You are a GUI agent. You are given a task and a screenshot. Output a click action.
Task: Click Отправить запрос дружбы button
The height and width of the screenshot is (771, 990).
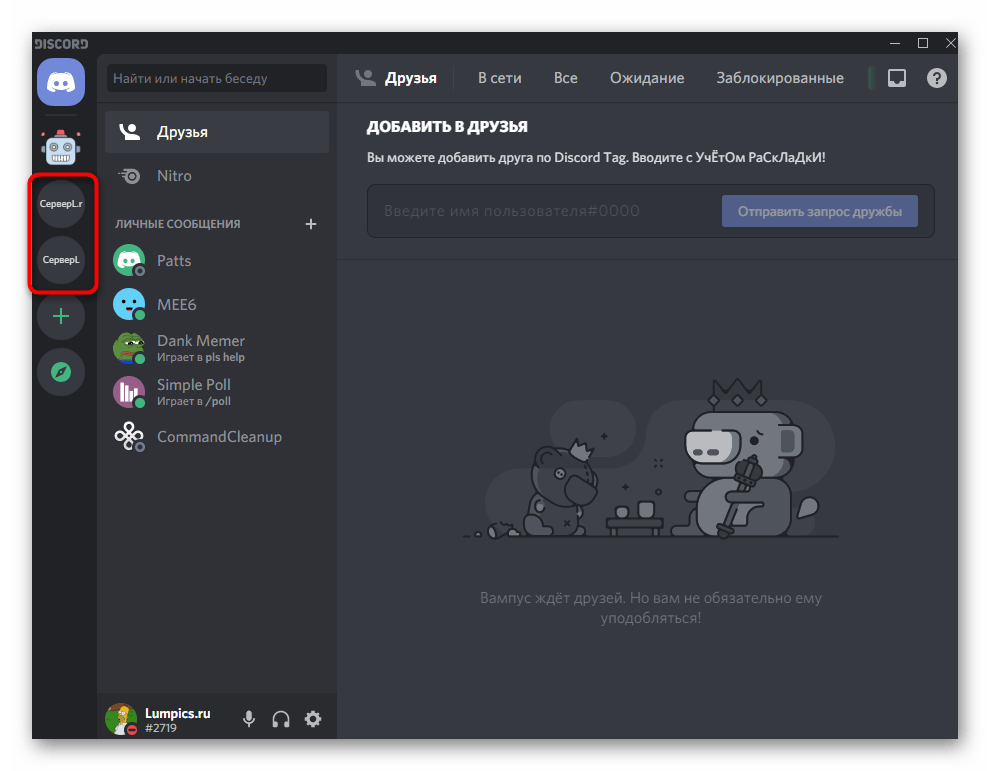[x=819, y=211]
